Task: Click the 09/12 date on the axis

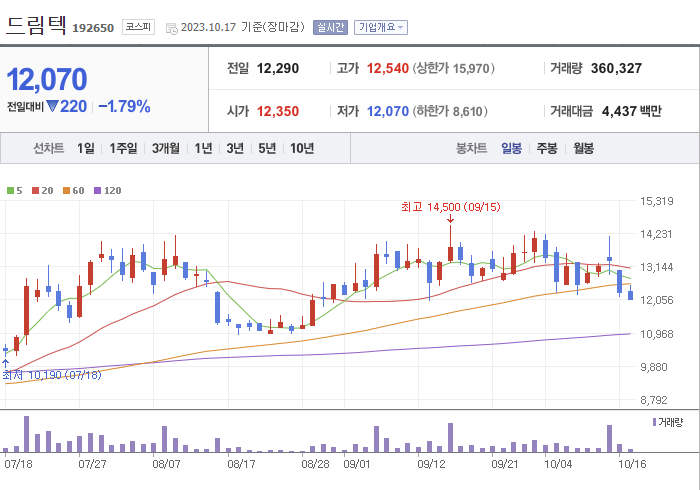Action: point(431,464)
